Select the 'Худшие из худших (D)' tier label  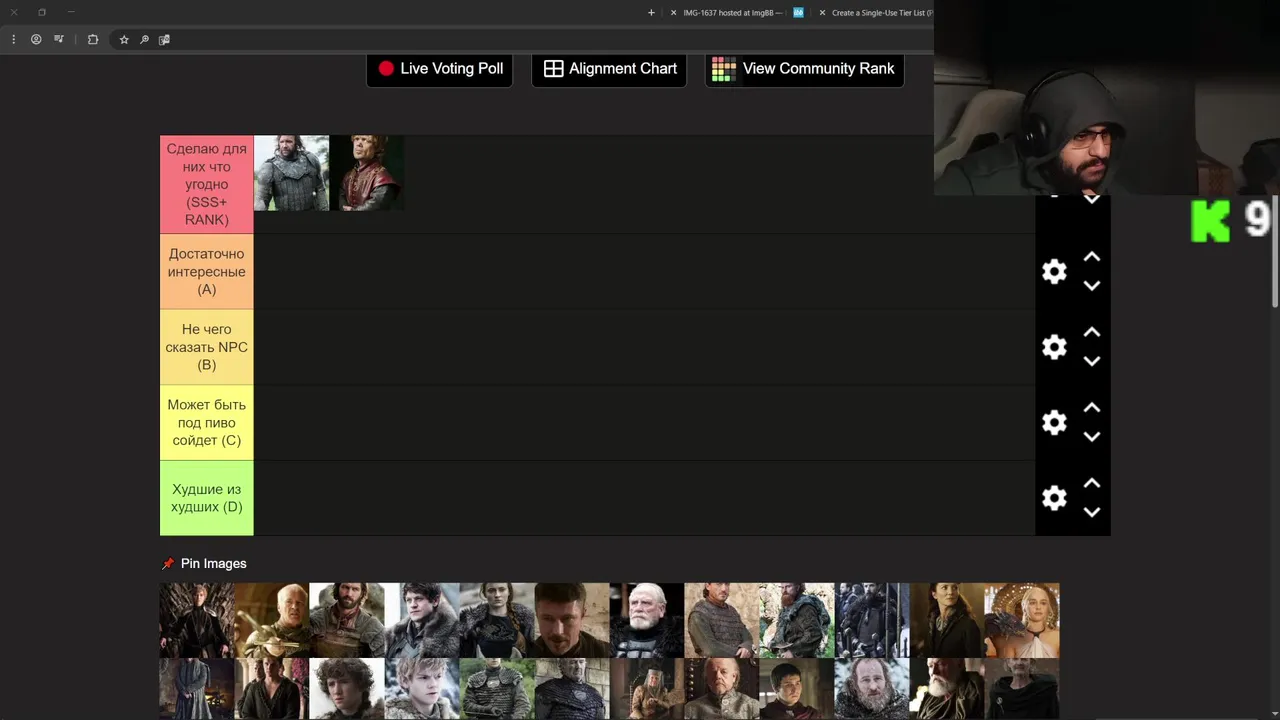[x=207, y=498]
